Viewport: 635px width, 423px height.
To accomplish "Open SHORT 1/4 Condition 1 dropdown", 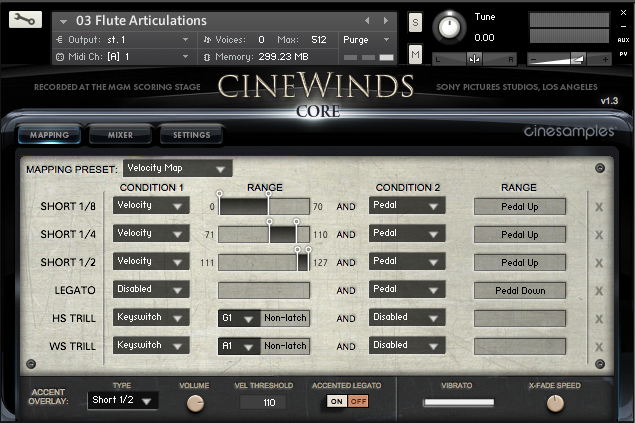I will (x=151, y=233).
